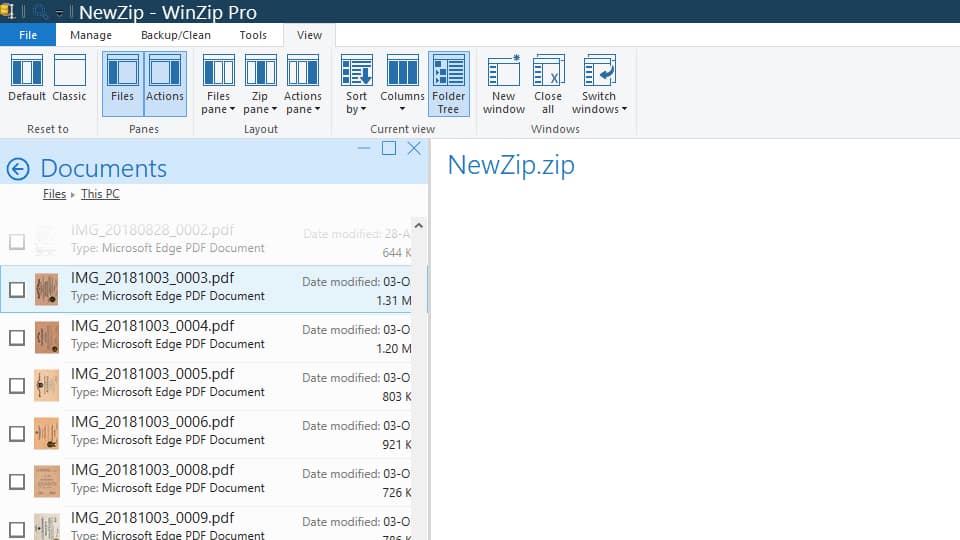Screen dimensions: 960x540
Task: Reset layout to Classic
Action: click(69, 78)
